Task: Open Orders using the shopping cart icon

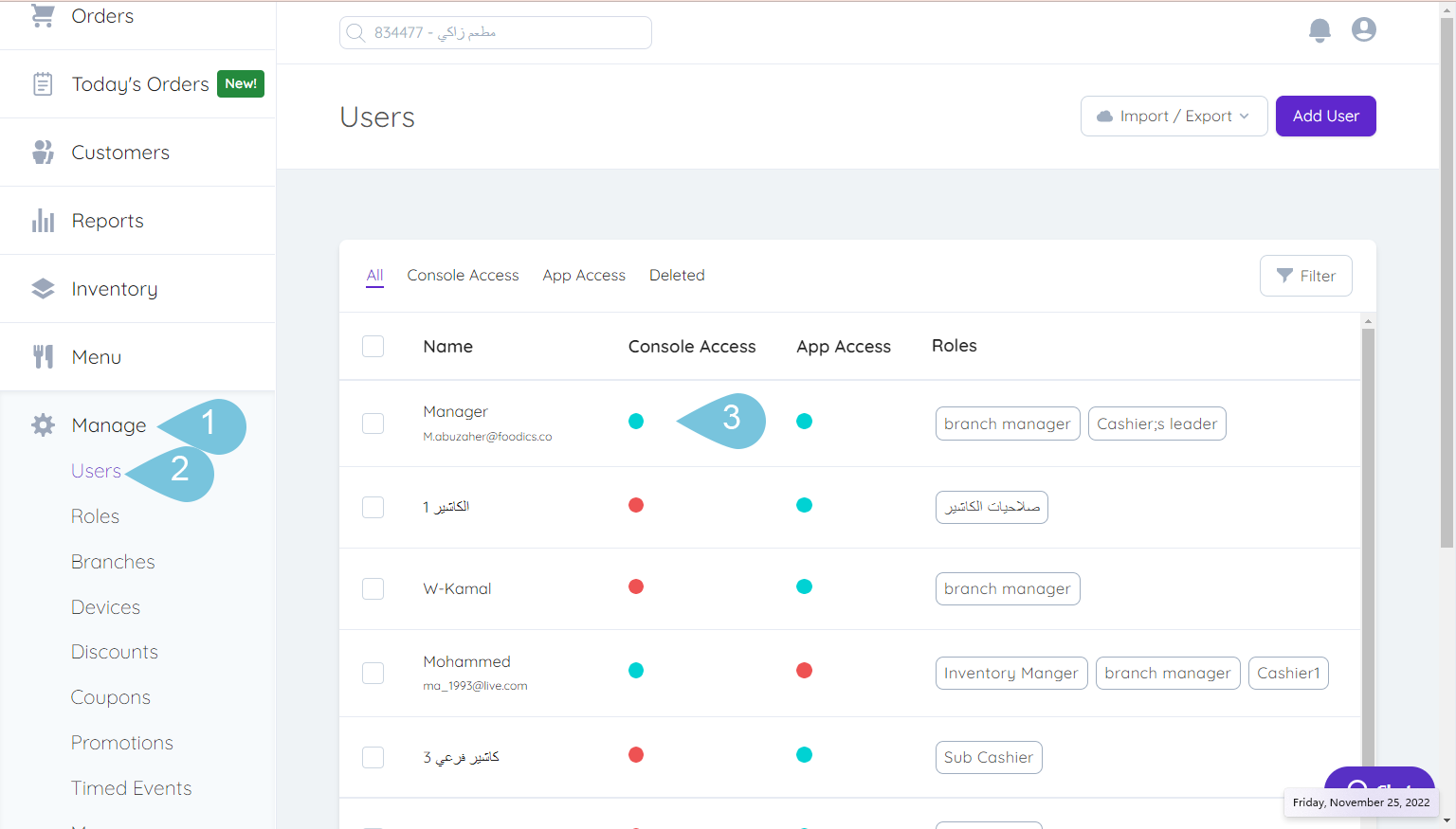Action: coord(42,15)
